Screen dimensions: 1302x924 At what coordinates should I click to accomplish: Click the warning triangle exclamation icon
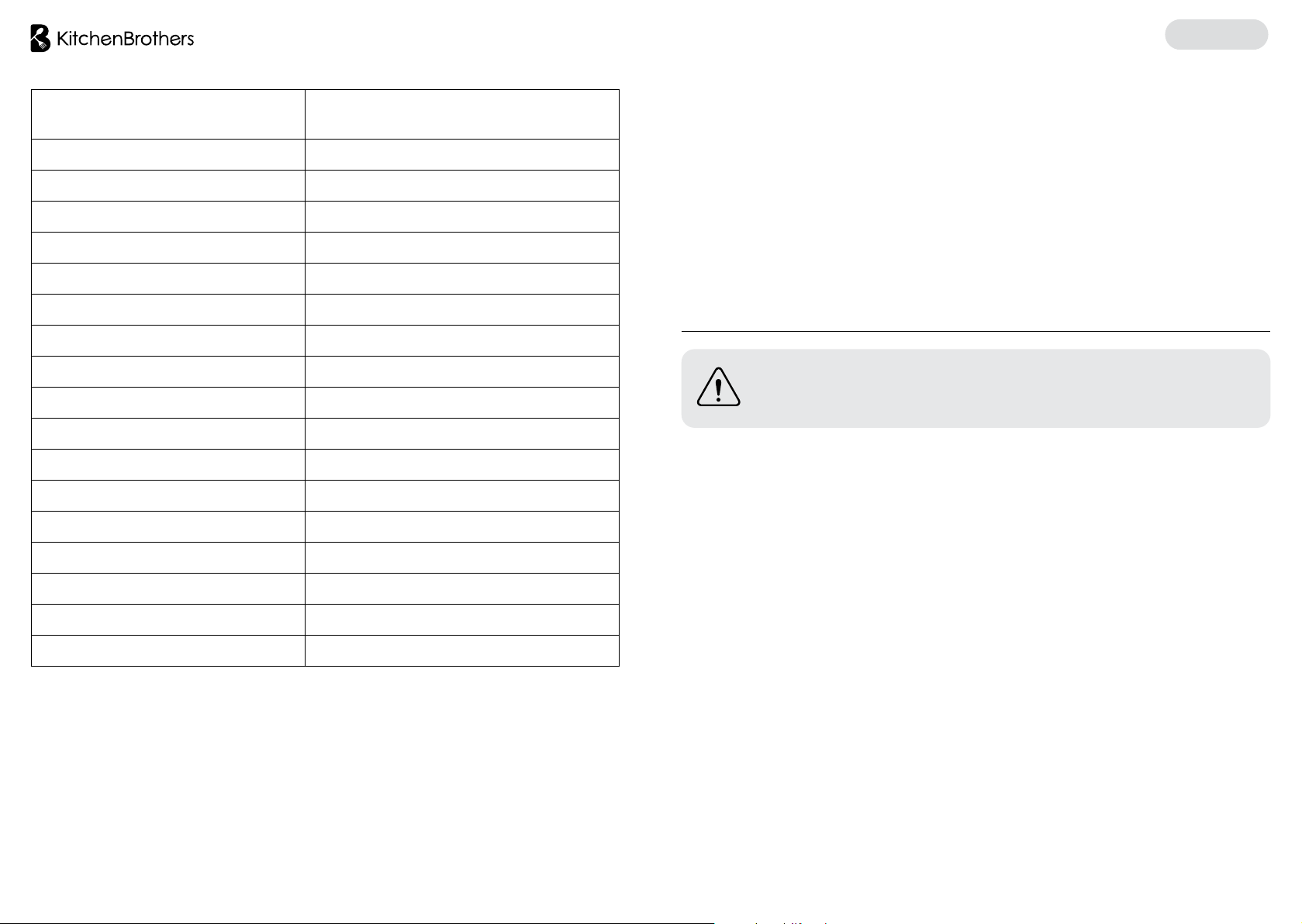[x=719, y=388]
